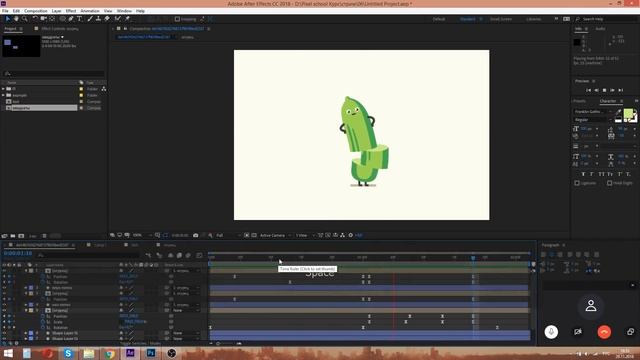Image resolution: width=640 pixels, height=360 pixels.
Task: Switch to the Character panel tab
Action: pos(608,101)
